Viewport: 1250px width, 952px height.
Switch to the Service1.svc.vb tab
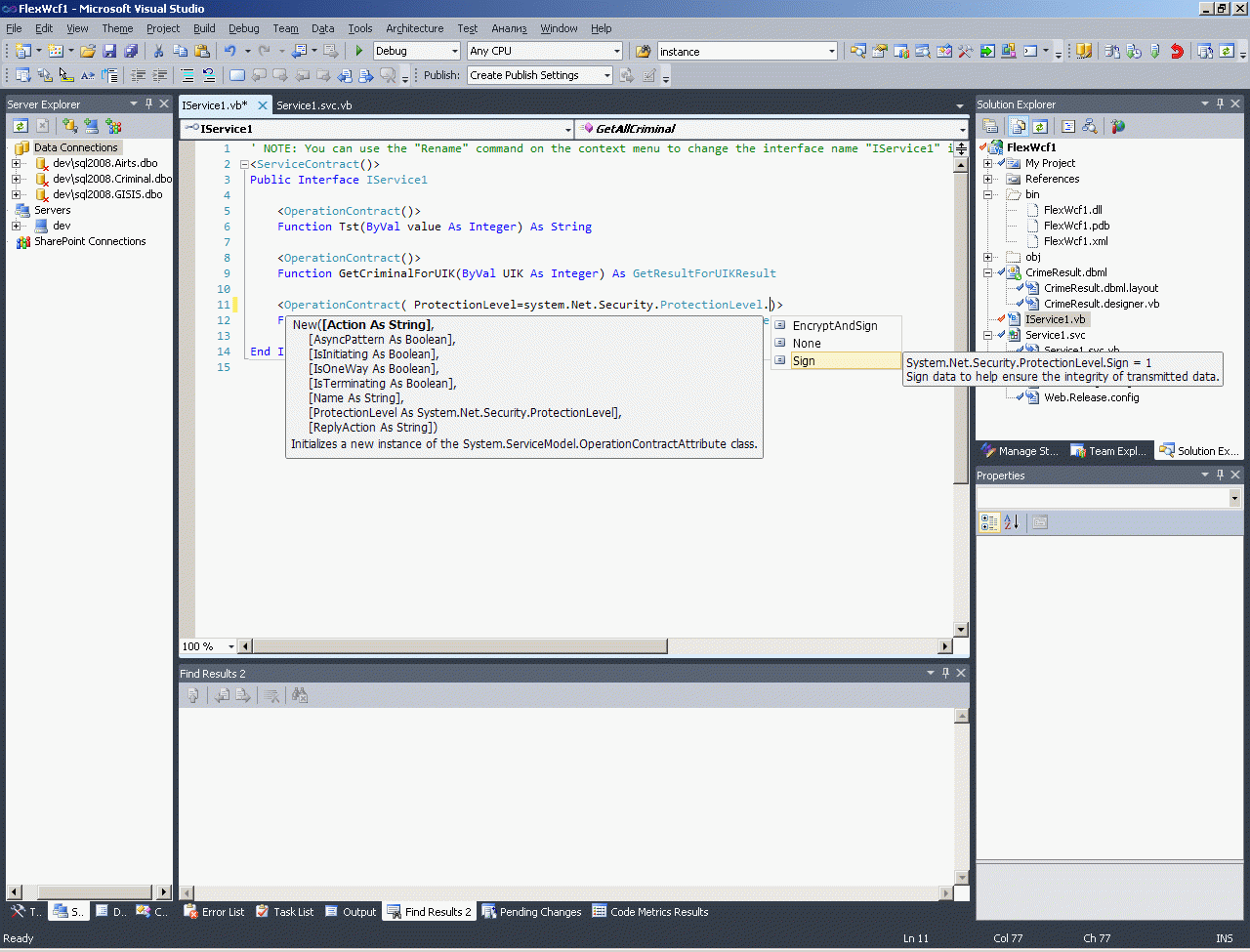click(x=313, y=105)
